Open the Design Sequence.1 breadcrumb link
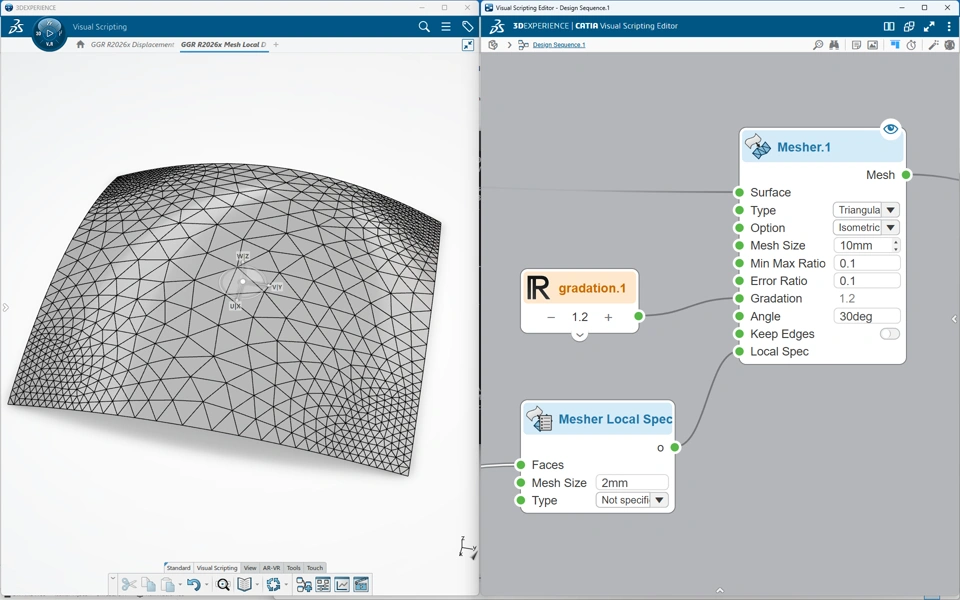Screen dimensions: 960x600 click(x=558, y=45)
